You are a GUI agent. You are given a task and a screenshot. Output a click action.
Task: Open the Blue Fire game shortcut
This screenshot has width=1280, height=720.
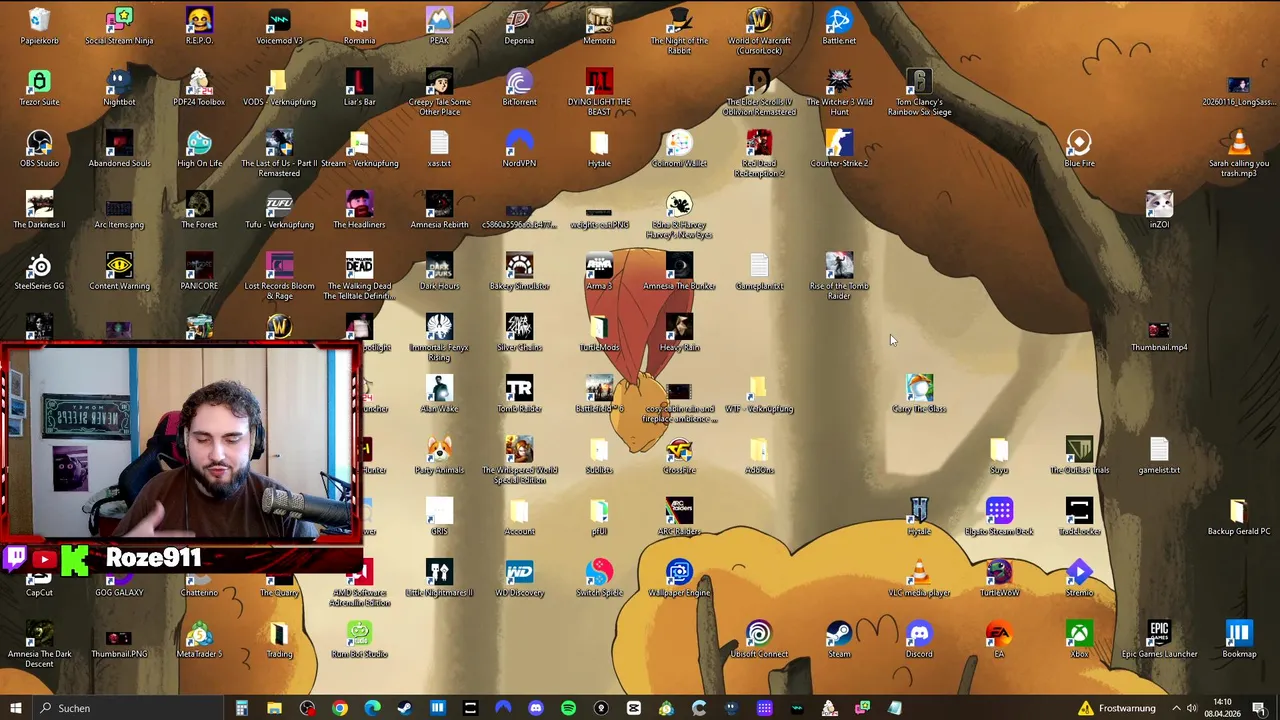point(1079,148)
